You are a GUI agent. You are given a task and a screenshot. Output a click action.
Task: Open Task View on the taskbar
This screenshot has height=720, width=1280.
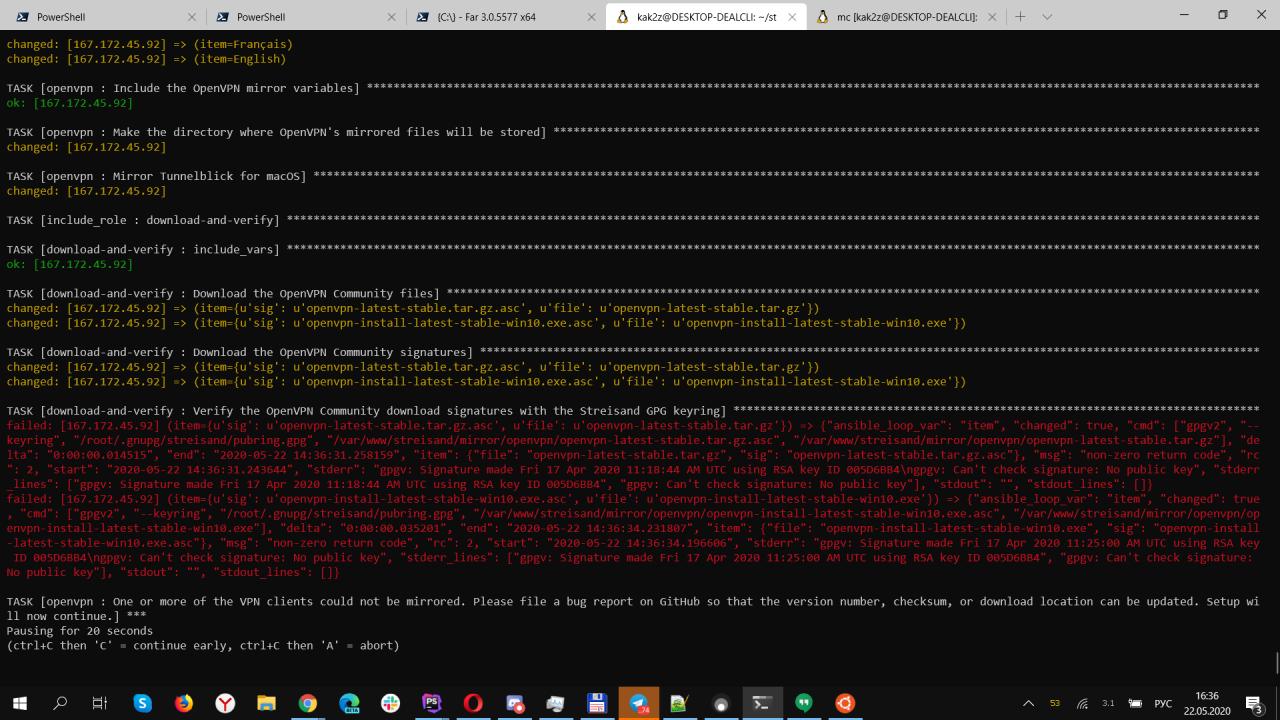[100, 703]
